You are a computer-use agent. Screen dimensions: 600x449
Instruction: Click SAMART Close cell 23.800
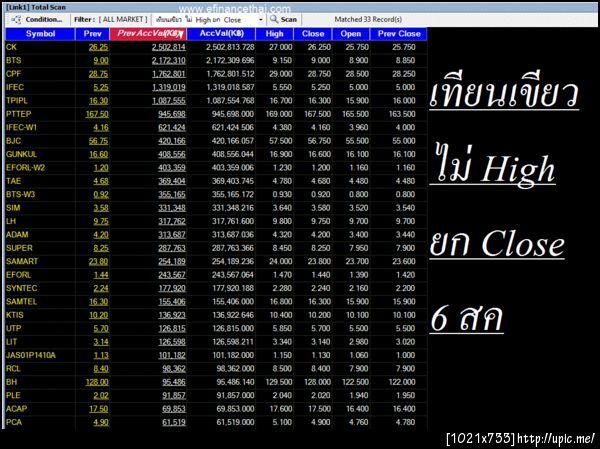click(x=319, y=261)
